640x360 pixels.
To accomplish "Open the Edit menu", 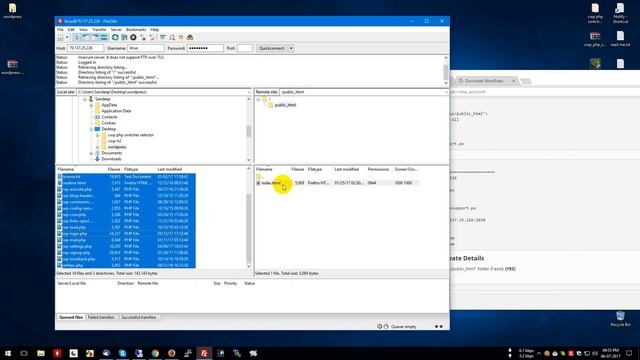I will click(71, 30).
